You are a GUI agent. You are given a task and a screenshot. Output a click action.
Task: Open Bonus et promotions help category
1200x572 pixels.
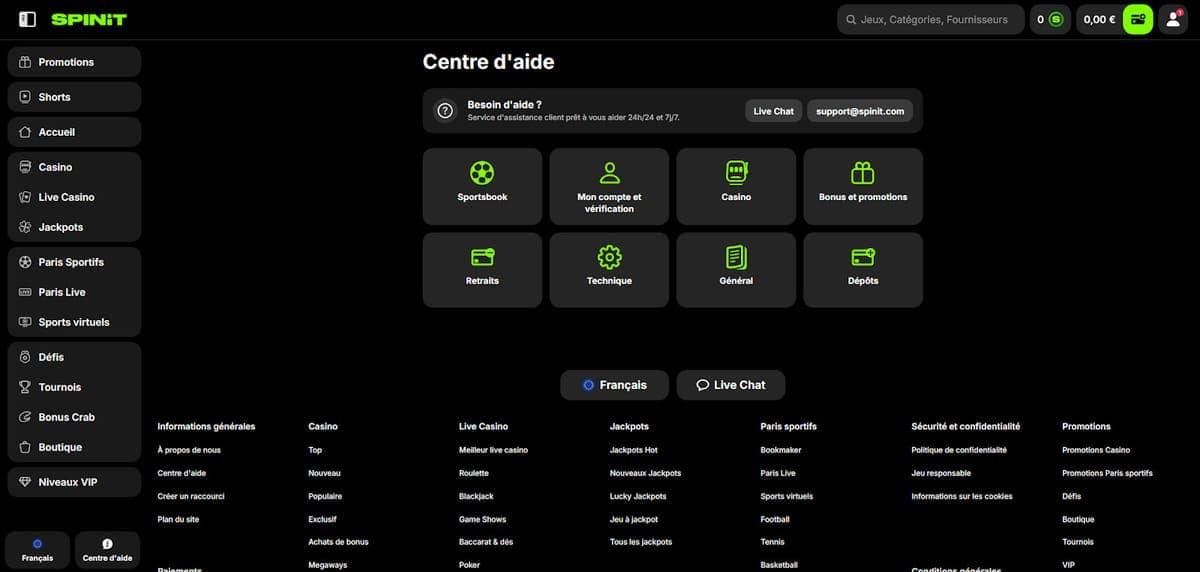coord(863,186)
